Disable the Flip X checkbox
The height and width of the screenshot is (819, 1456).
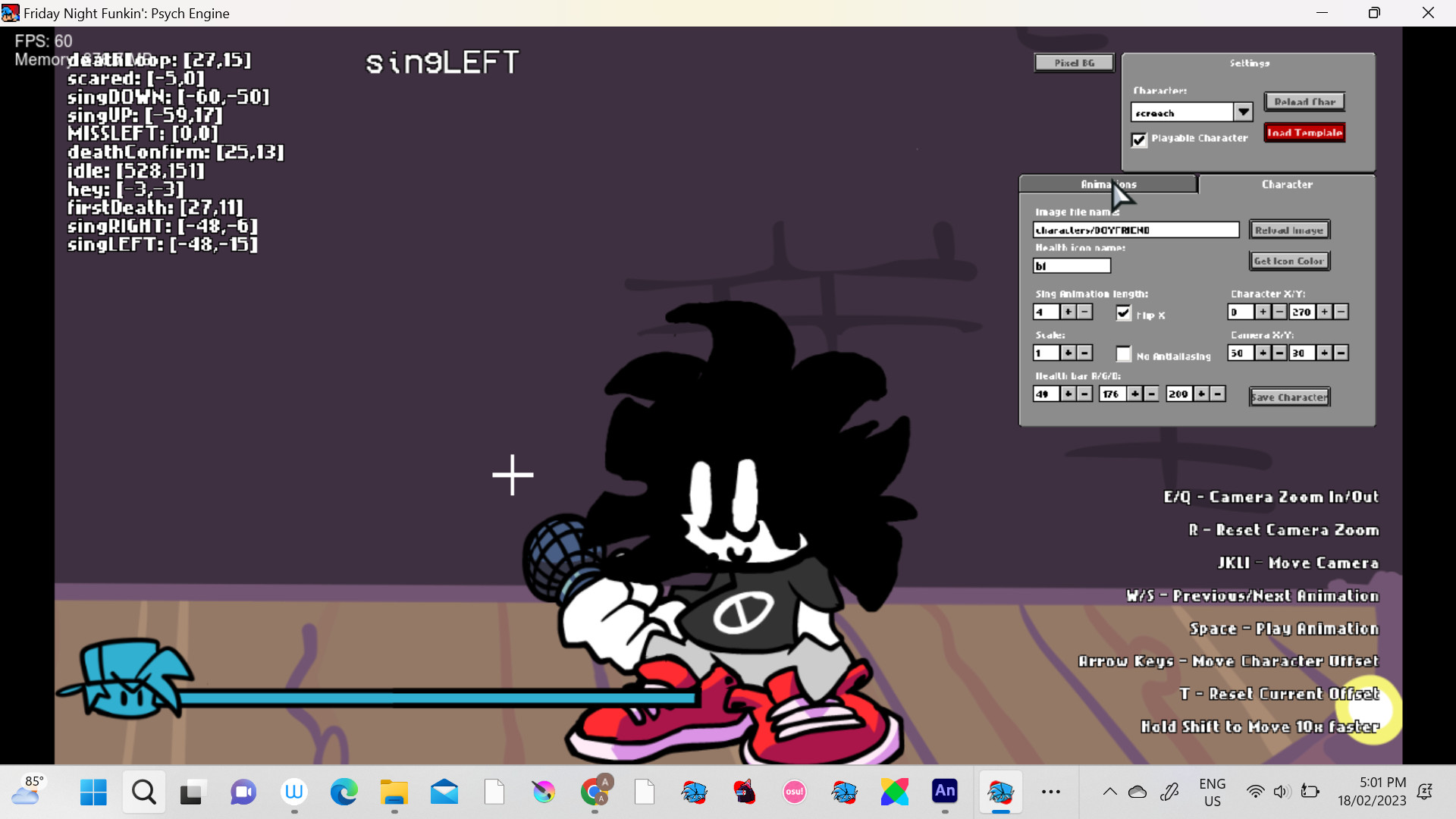coord(1125,312)
